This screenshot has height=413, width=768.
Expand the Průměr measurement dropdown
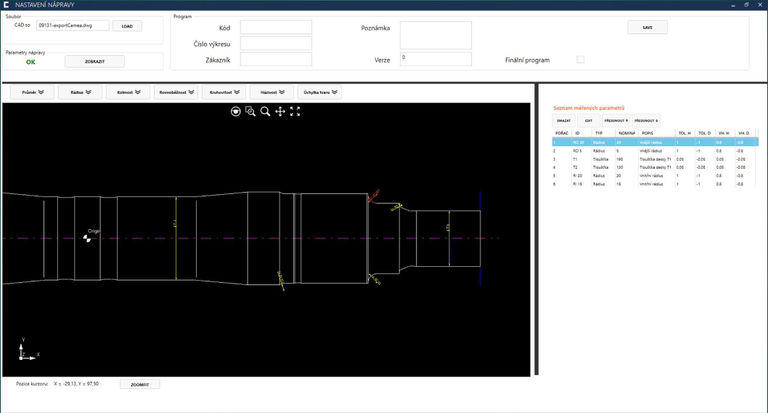[x=32, y=92]
